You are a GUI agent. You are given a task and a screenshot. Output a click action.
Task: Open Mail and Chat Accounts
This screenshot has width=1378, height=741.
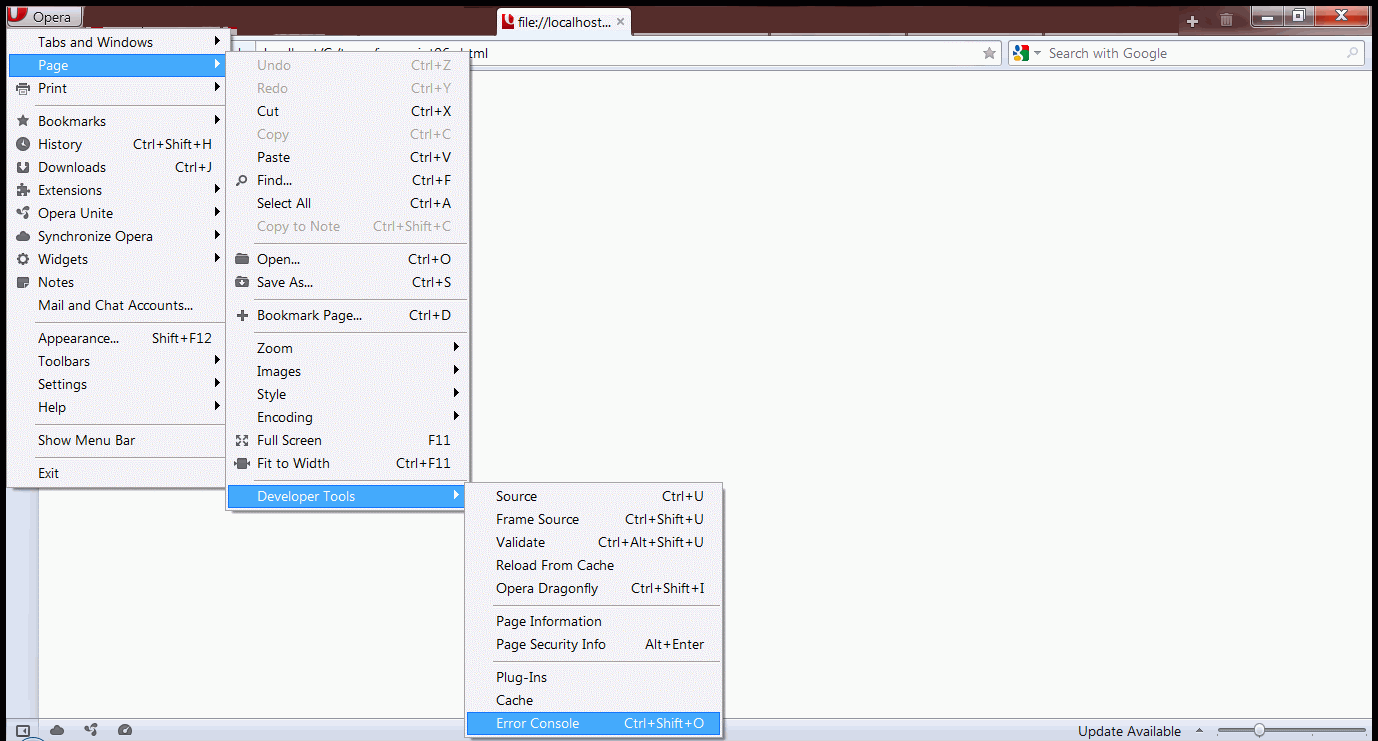116,305
